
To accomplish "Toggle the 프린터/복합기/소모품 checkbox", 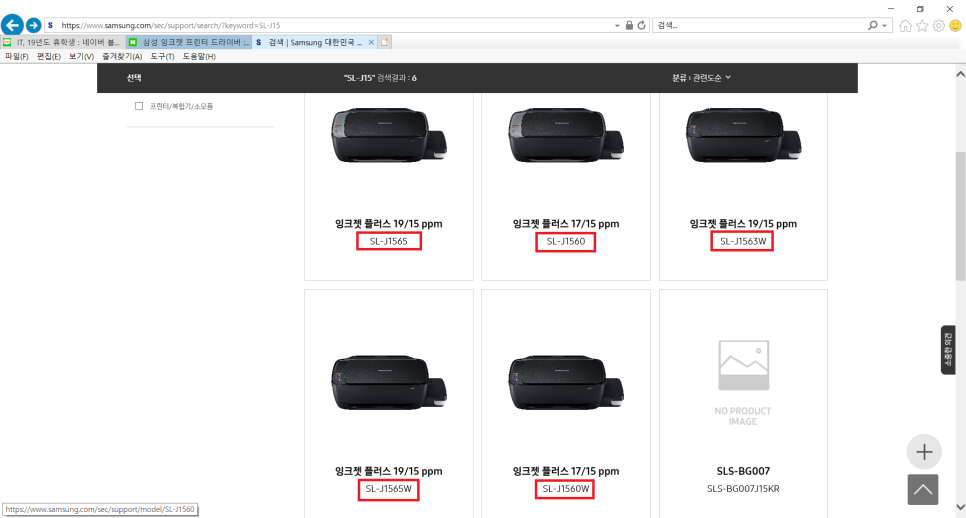I will tap(139, 106).
